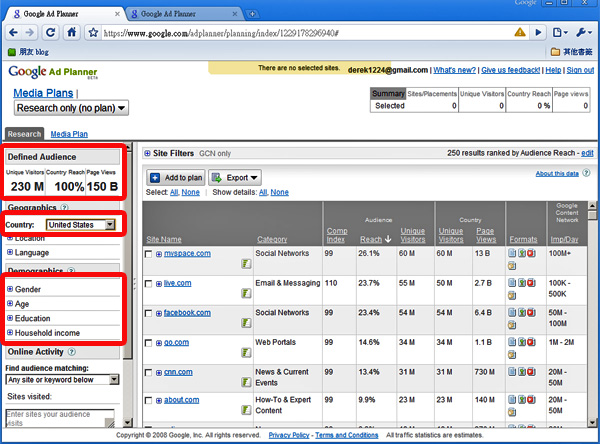Sort table by Comp Index column header
600x444 pixels.
coord(337,235)
